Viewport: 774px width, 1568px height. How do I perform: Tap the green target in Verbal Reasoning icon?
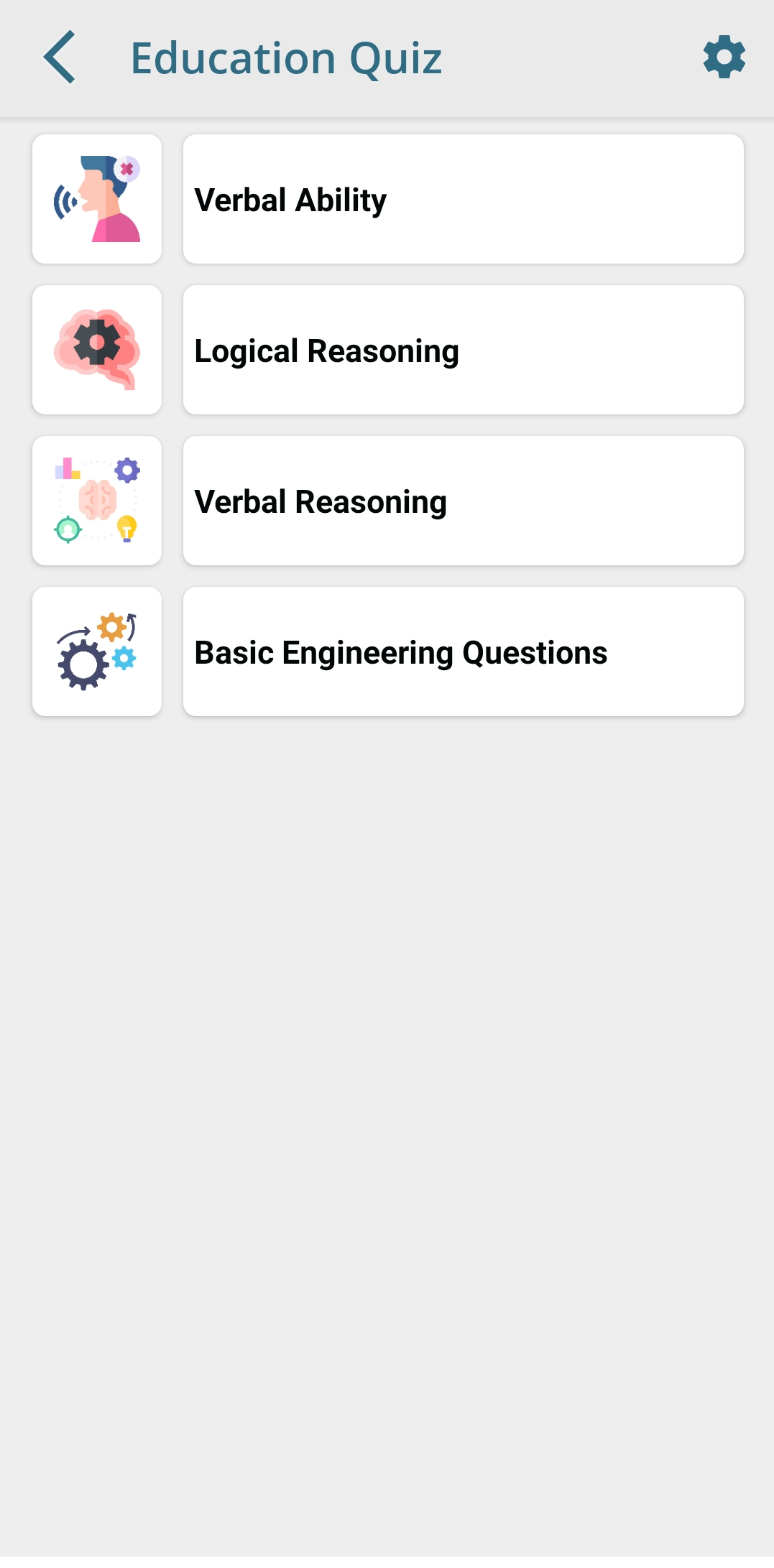[x=68, y=529]
